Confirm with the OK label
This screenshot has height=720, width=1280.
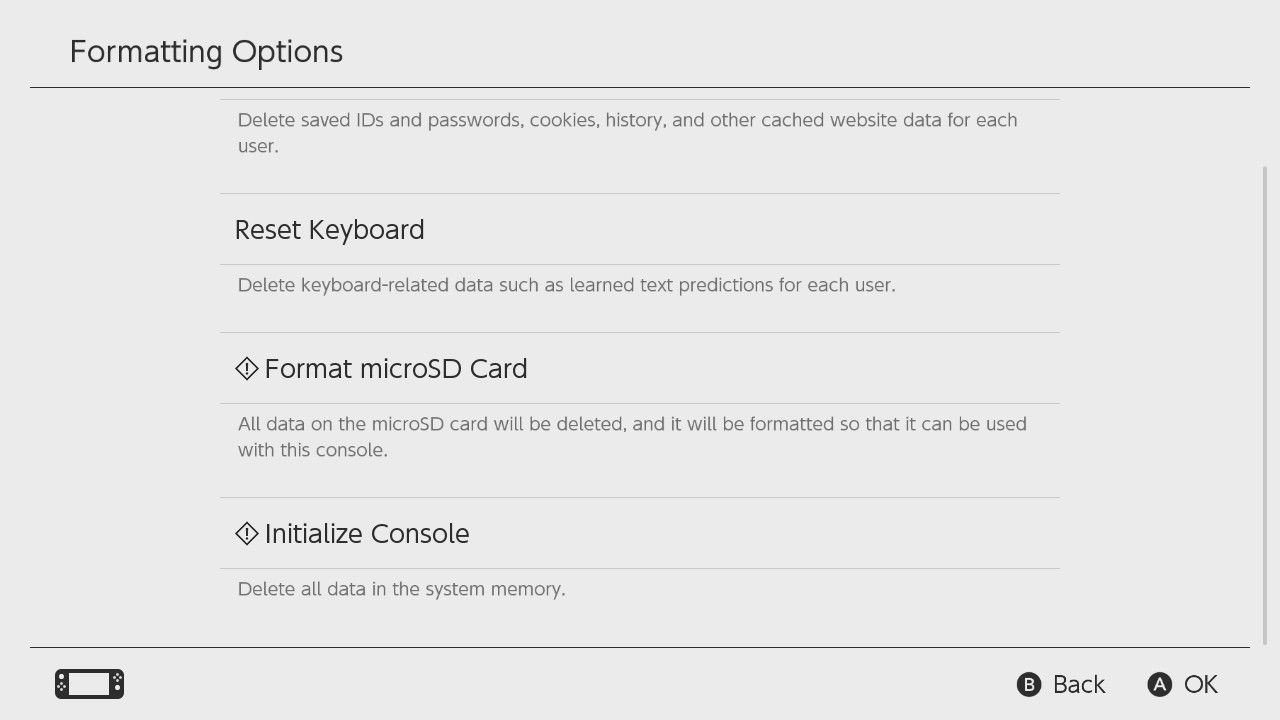[1201, 684]
